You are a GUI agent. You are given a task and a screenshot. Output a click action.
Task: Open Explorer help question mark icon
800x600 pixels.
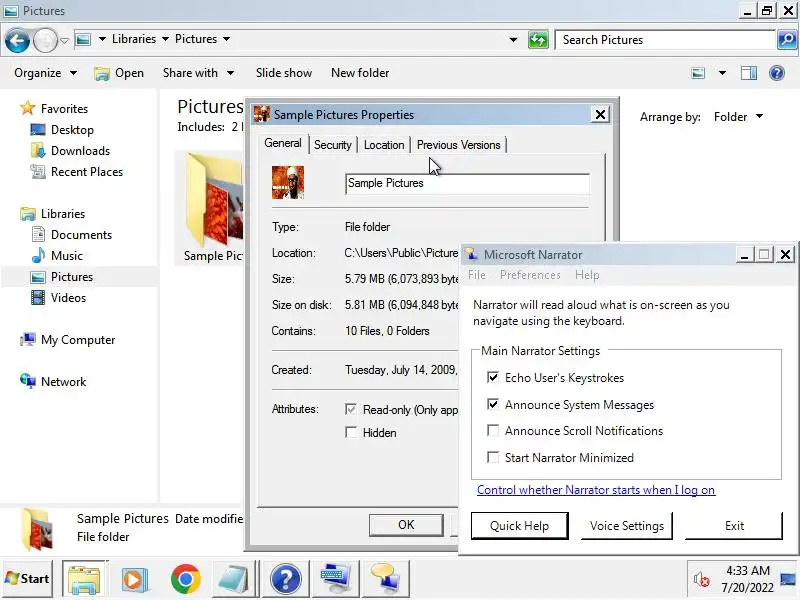tap(777, 73)
